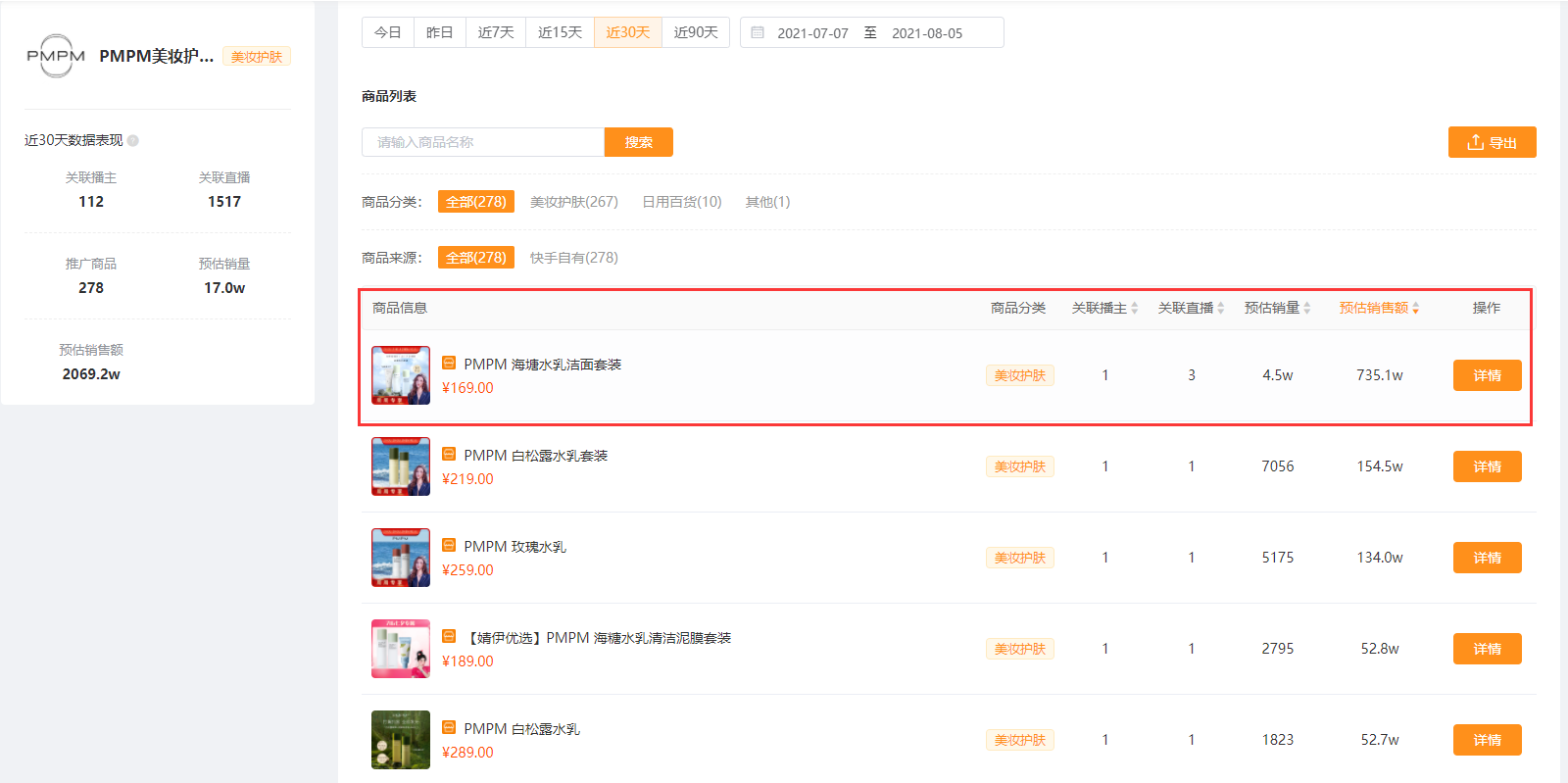Click the orange 搜索 button
The image size is (1568, 783).
pos(639,142)
